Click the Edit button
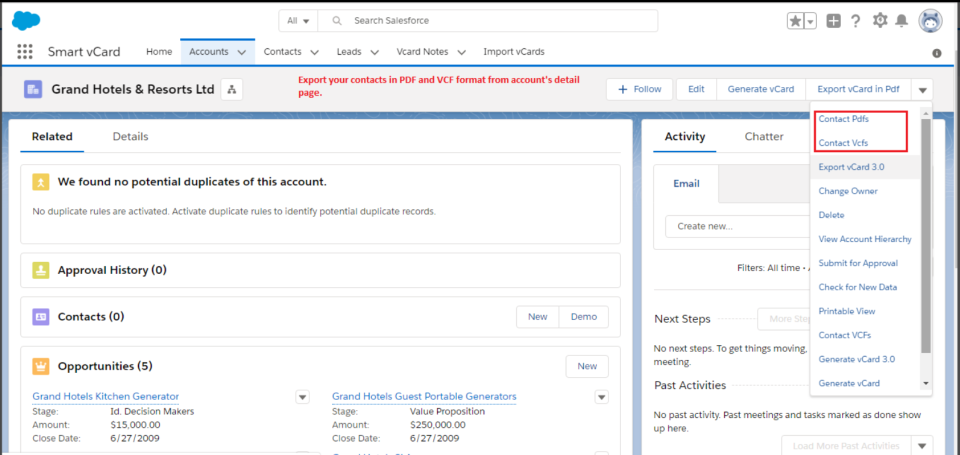Screen dimensions: 960x455 (x=696, y=89)
